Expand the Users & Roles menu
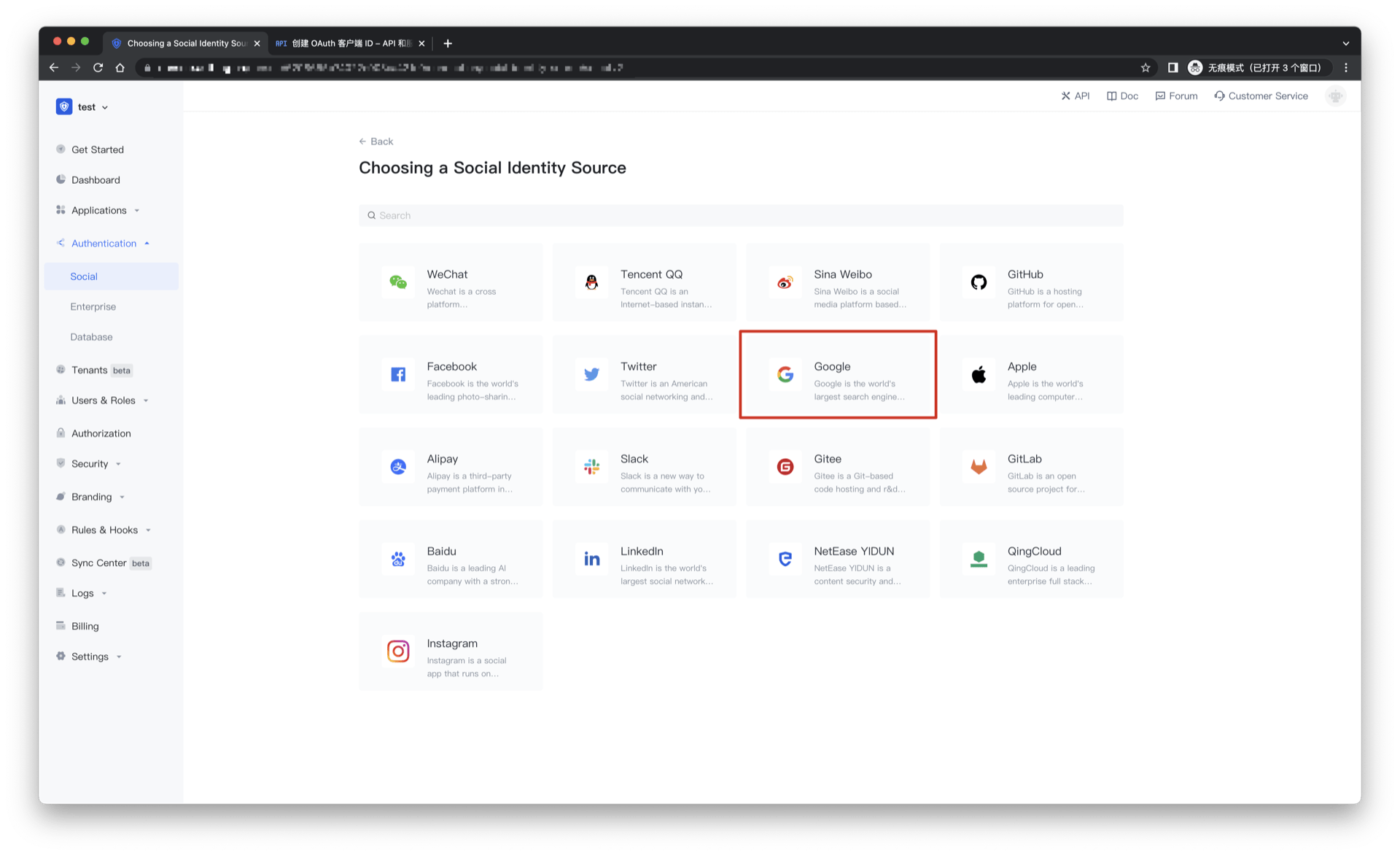 pyautogui.click(x=104, y=401)
